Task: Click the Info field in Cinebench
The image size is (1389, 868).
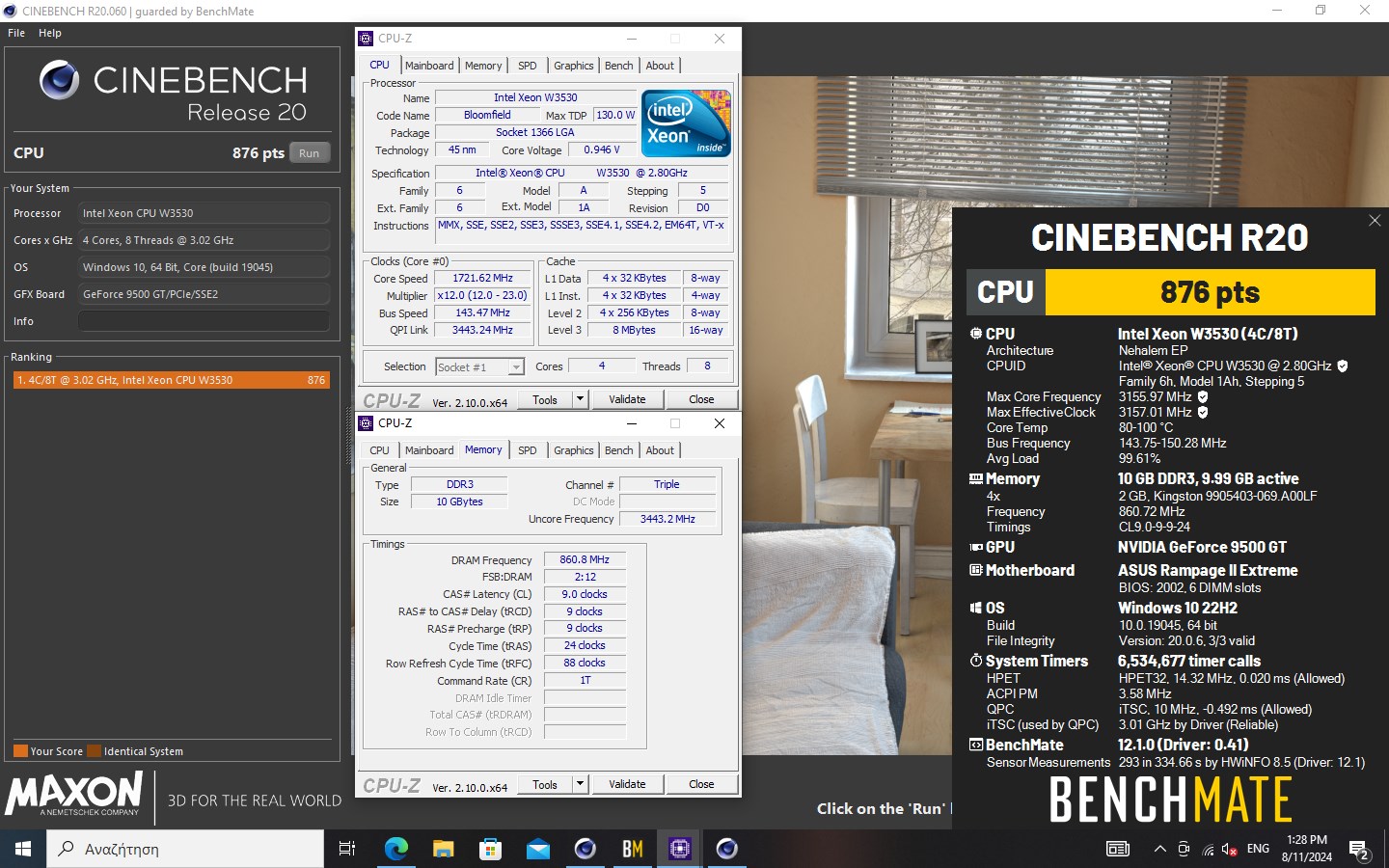Action: pyautogui.click(x=204, y=321)
